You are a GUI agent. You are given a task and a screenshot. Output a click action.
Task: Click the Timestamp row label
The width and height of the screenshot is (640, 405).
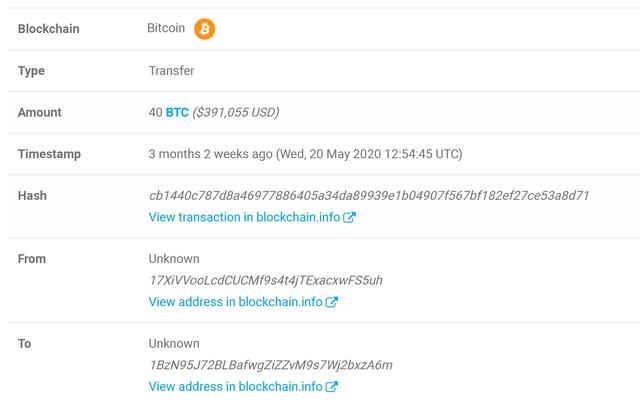click(x=49, y=154)
